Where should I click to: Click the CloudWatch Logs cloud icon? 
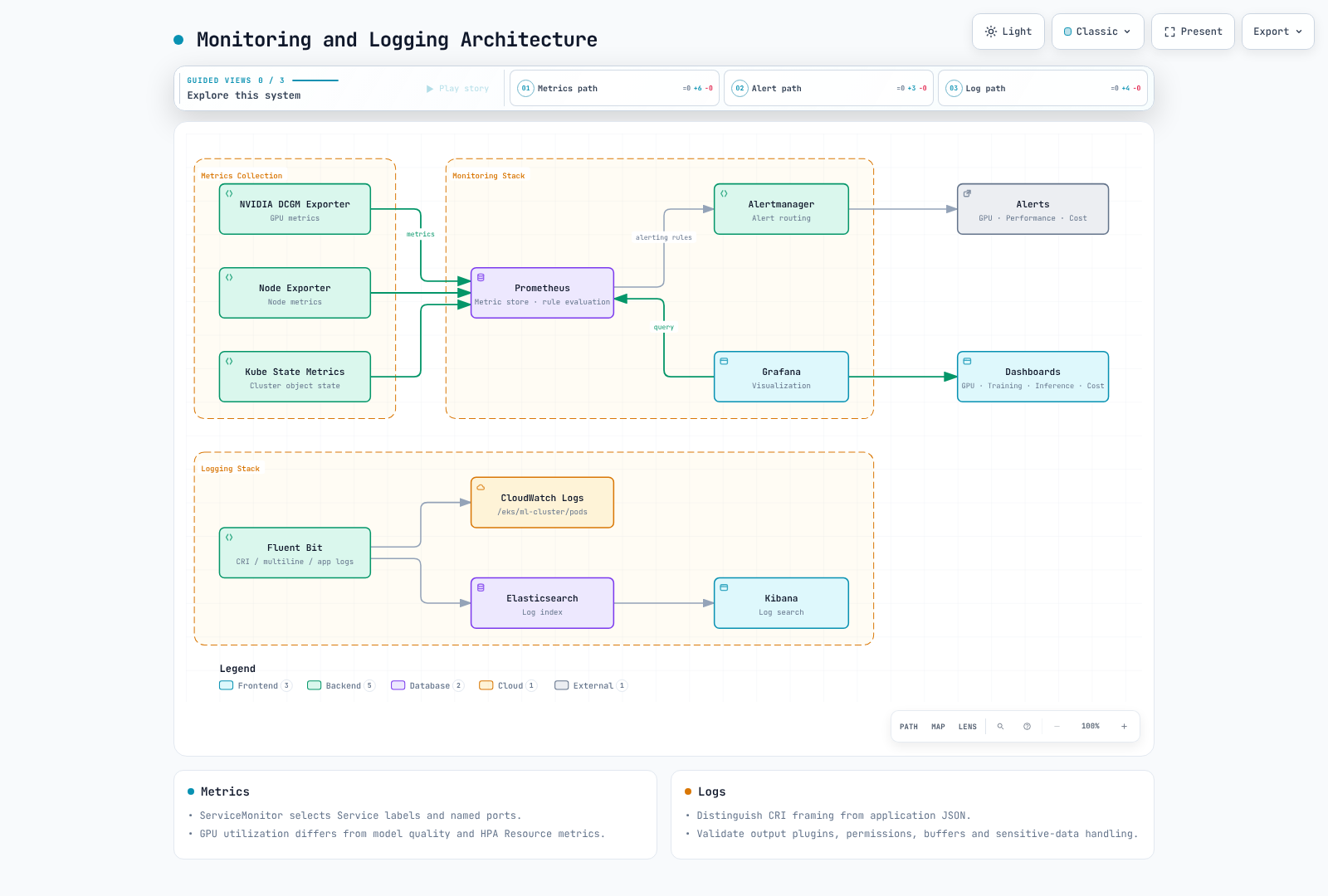pyautogui.click(x=481, y=487)
